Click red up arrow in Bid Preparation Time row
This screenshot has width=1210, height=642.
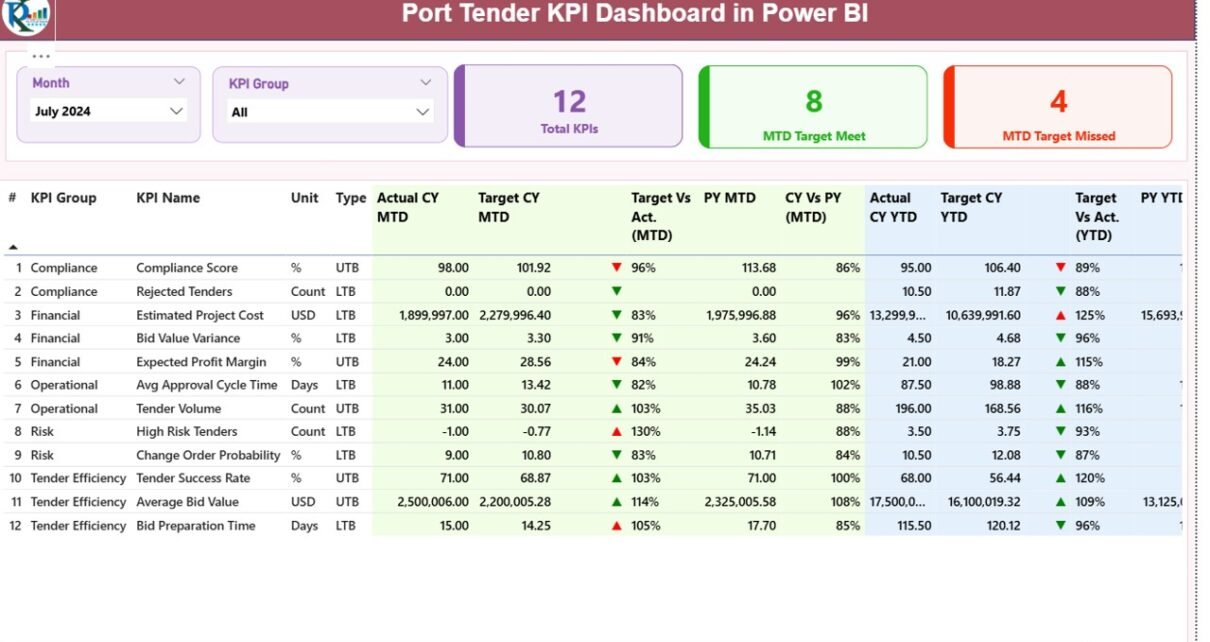[x=616, y=526]
